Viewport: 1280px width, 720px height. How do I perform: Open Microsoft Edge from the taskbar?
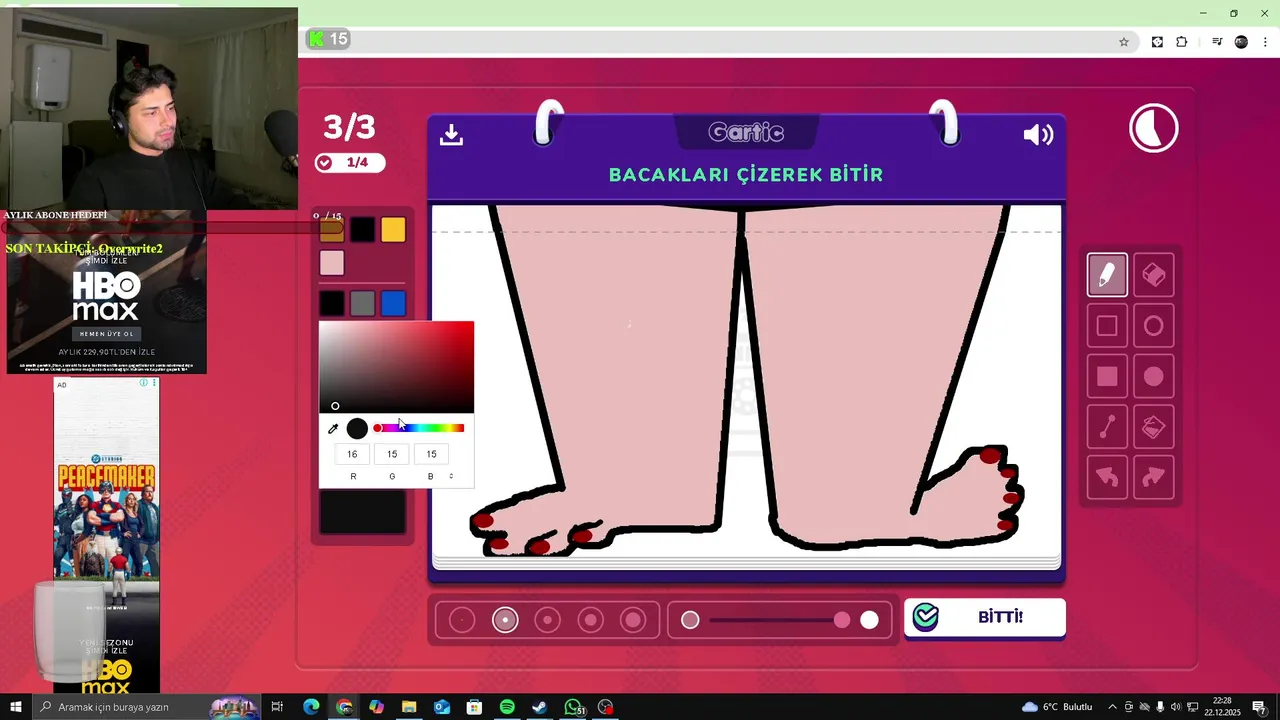311,707
